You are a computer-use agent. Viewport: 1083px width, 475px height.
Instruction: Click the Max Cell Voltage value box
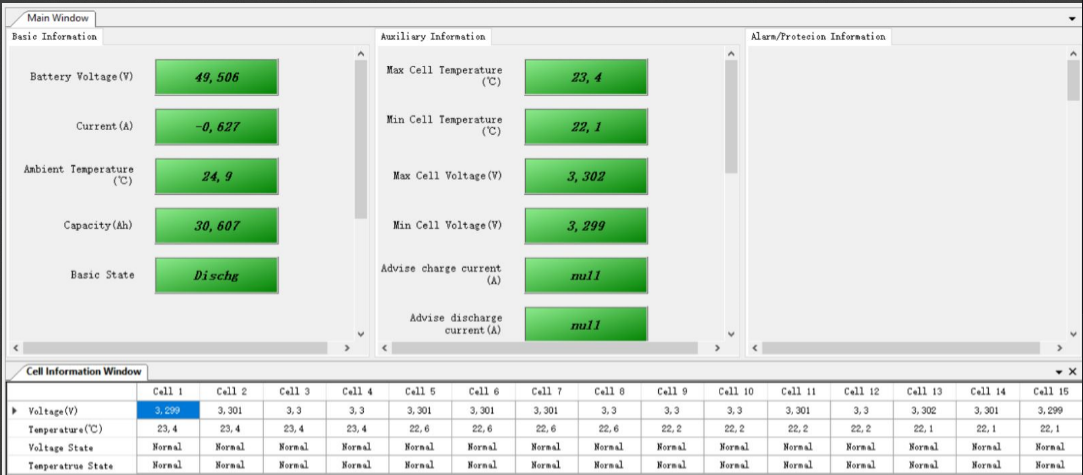point(586,176)
